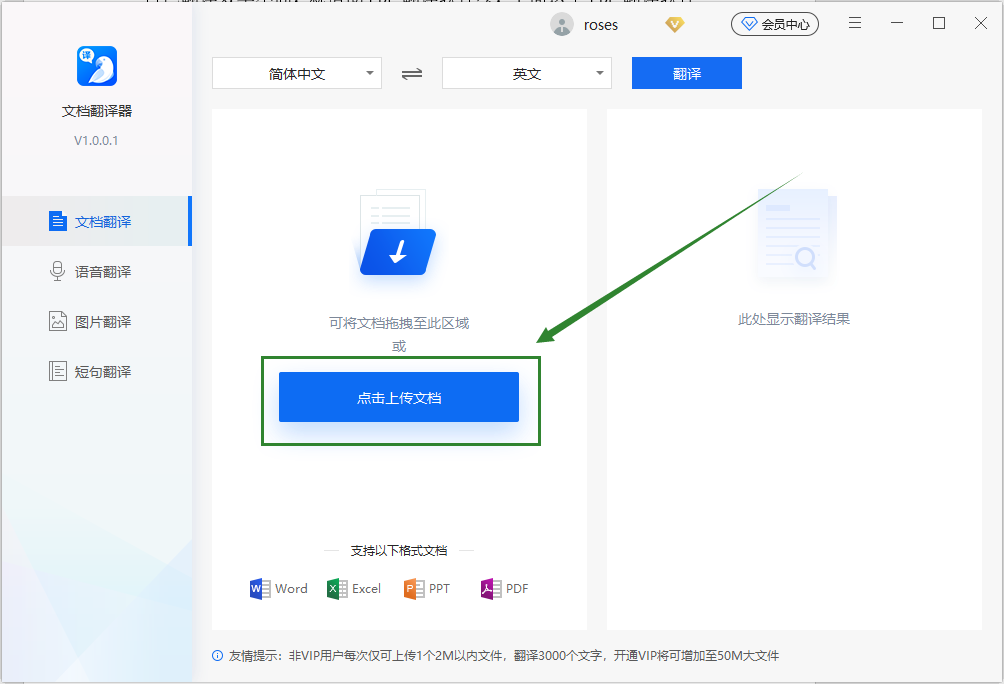Expand the hamburger menu near window controls
Viewport: 1004px width, 684px height.
pos(855,22)
